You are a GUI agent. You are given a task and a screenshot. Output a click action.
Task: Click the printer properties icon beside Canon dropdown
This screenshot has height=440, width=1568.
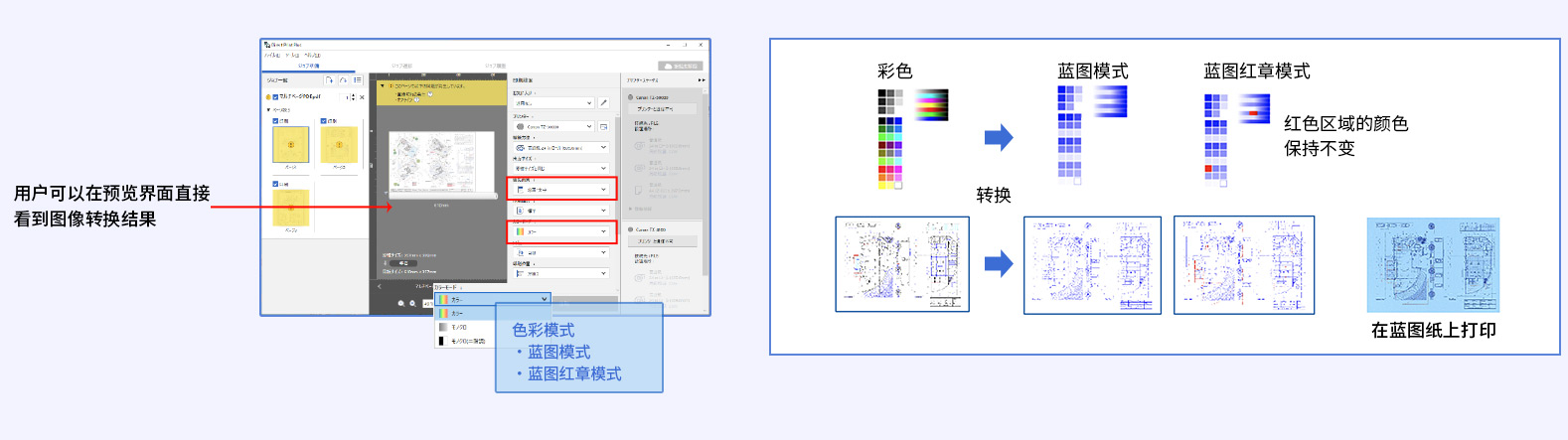603,127
